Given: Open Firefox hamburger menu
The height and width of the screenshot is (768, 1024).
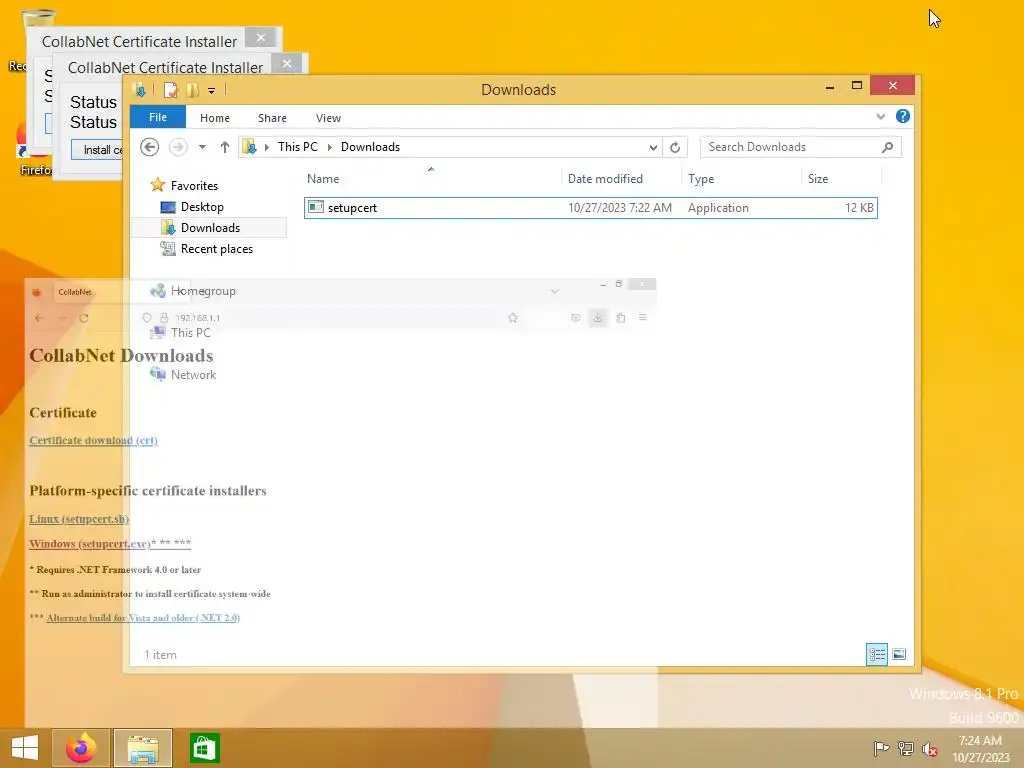Looking at the screenshot, I should tap(643, 317).
